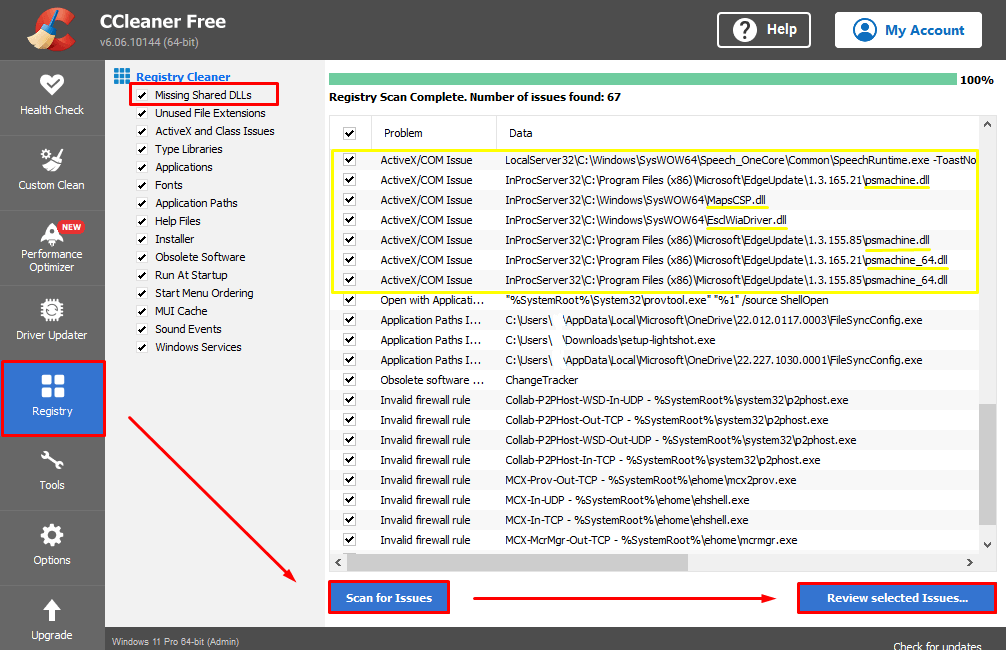Toggle Type Libraries checkbox

click(x=142, y=149)
